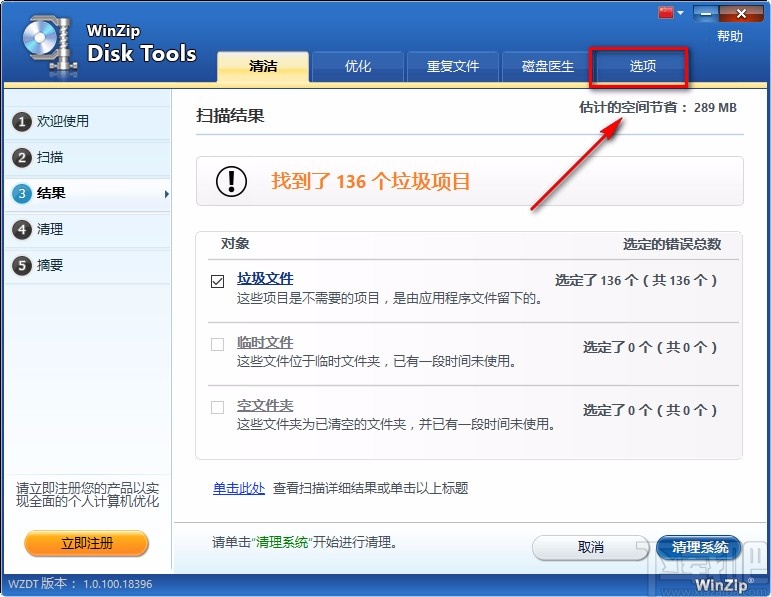Click the 空文件夹 选定了 0 个 count

(650, 410)
